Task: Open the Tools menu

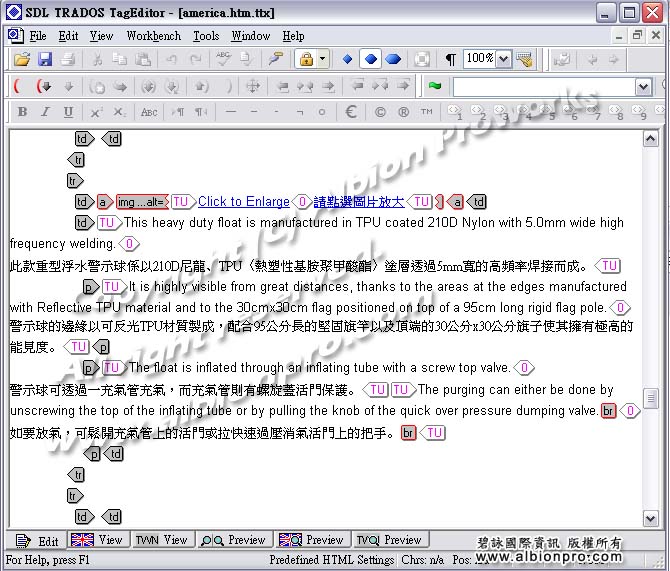Action: click(x=206, y=36)
